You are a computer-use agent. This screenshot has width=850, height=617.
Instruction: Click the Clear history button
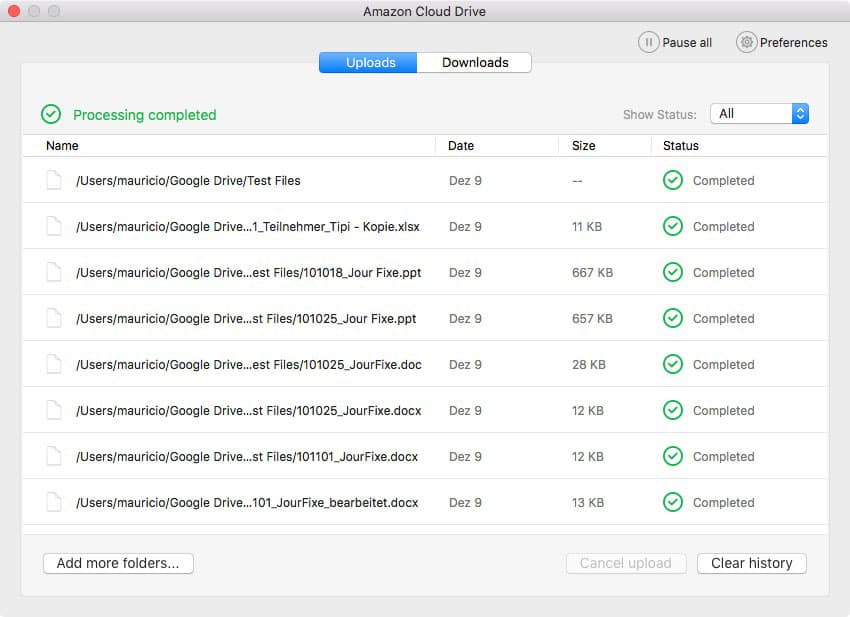(x=752, y=563)
